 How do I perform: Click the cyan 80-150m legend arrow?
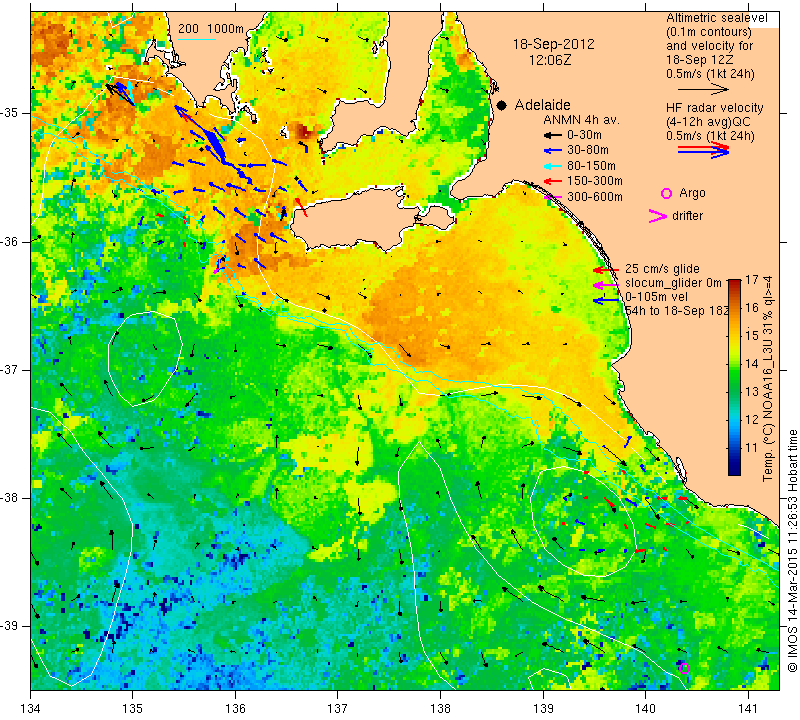(553, 166)
